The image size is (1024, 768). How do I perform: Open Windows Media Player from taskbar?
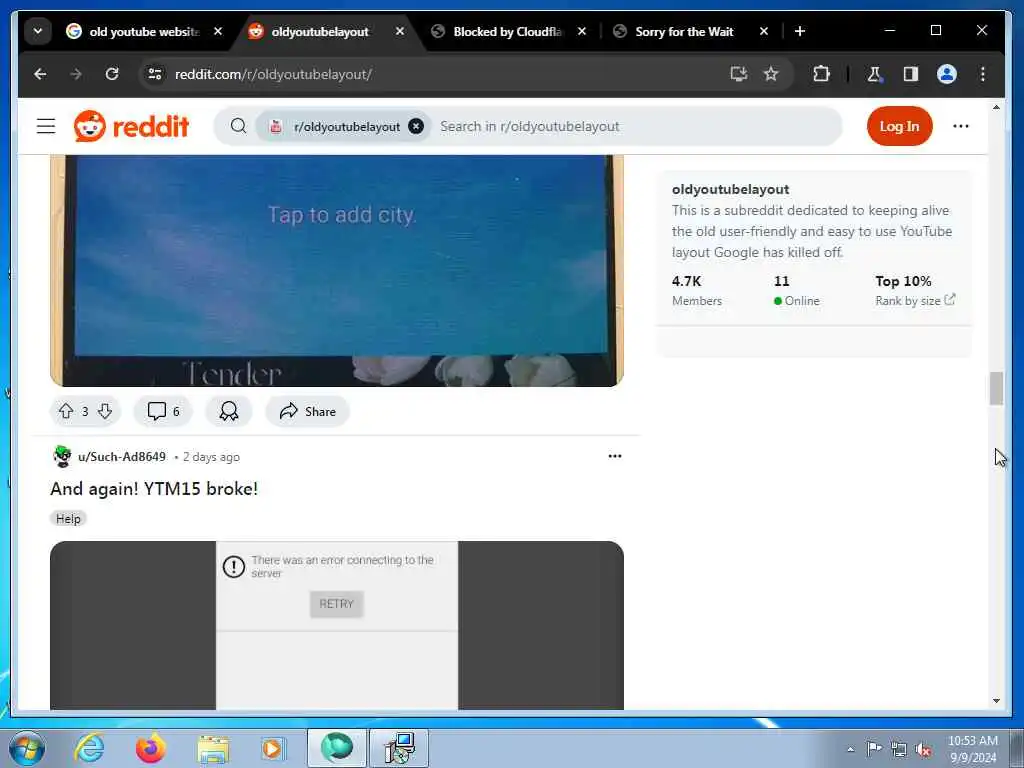coord(272,748)
